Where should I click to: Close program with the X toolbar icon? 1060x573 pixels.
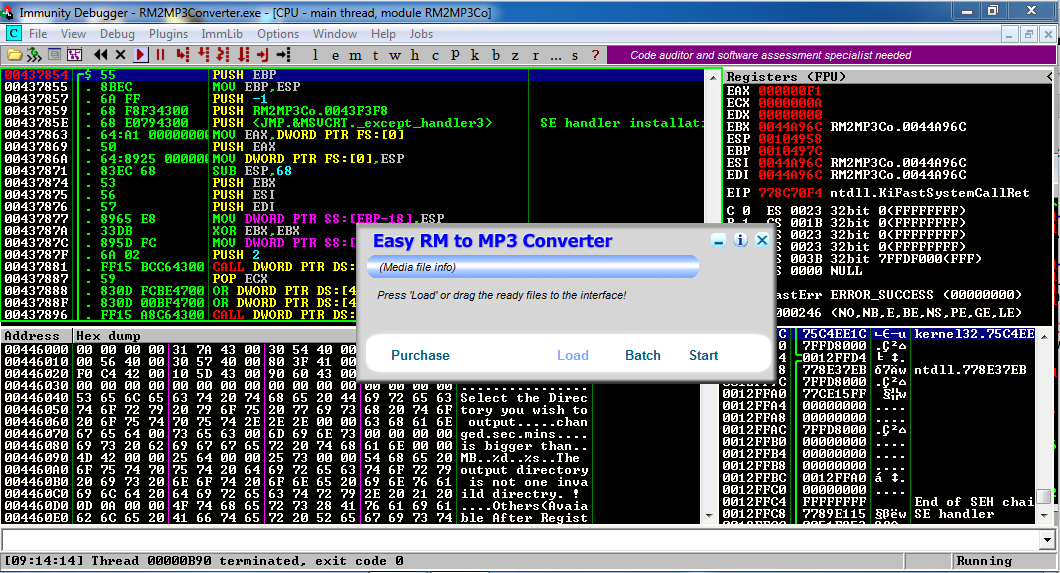click(120, 55)
